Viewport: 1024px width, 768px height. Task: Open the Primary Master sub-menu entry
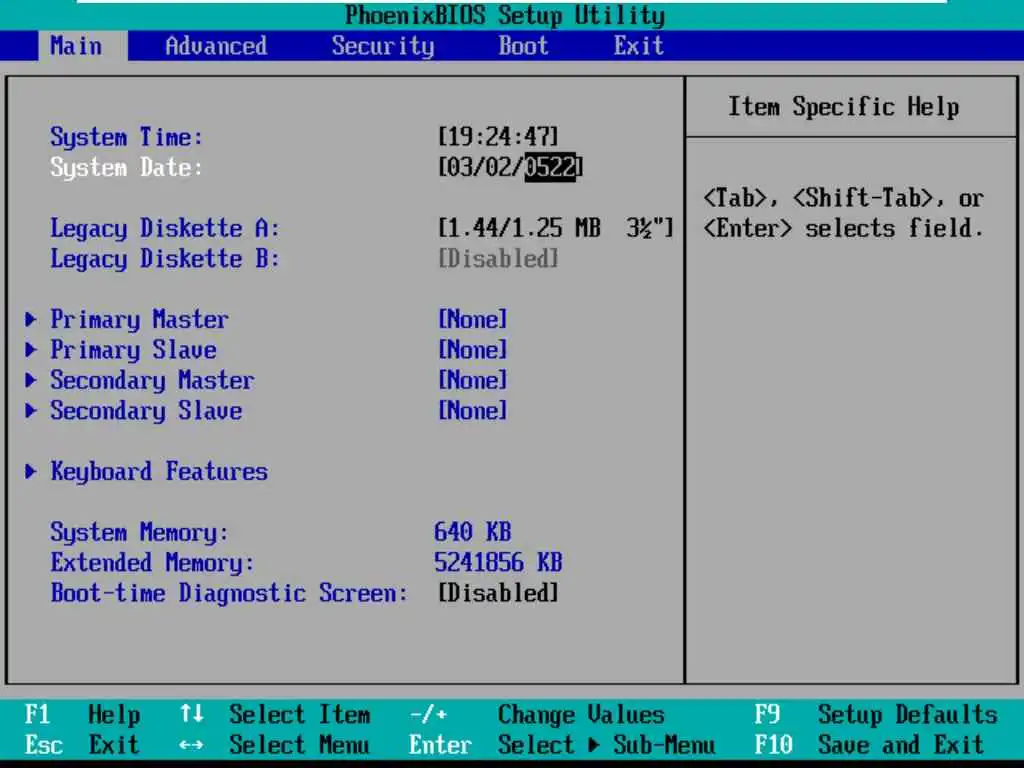point(139,320)
